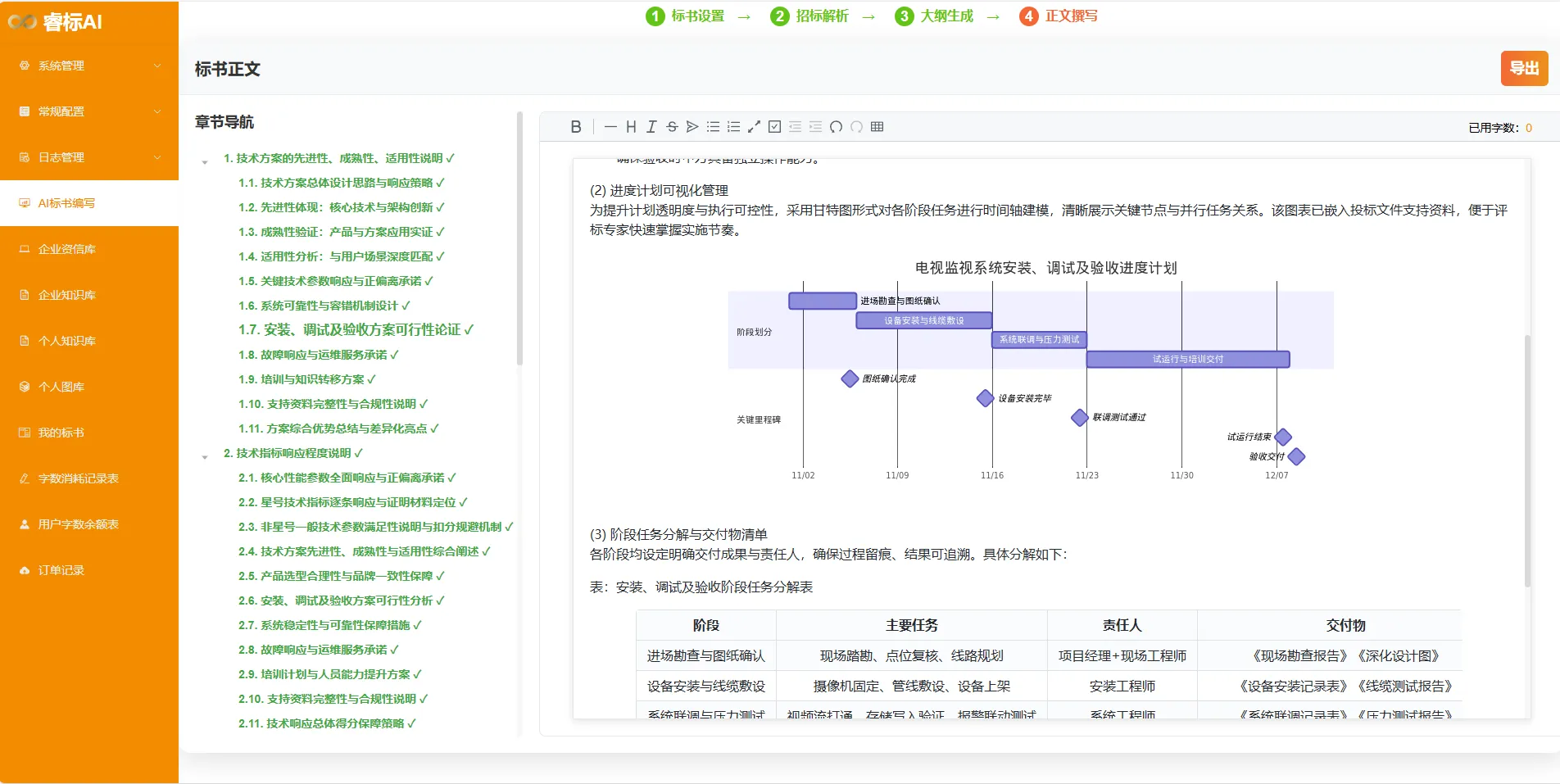Select section 1.8 故障响应与运维服务承诺

point(324,355)
